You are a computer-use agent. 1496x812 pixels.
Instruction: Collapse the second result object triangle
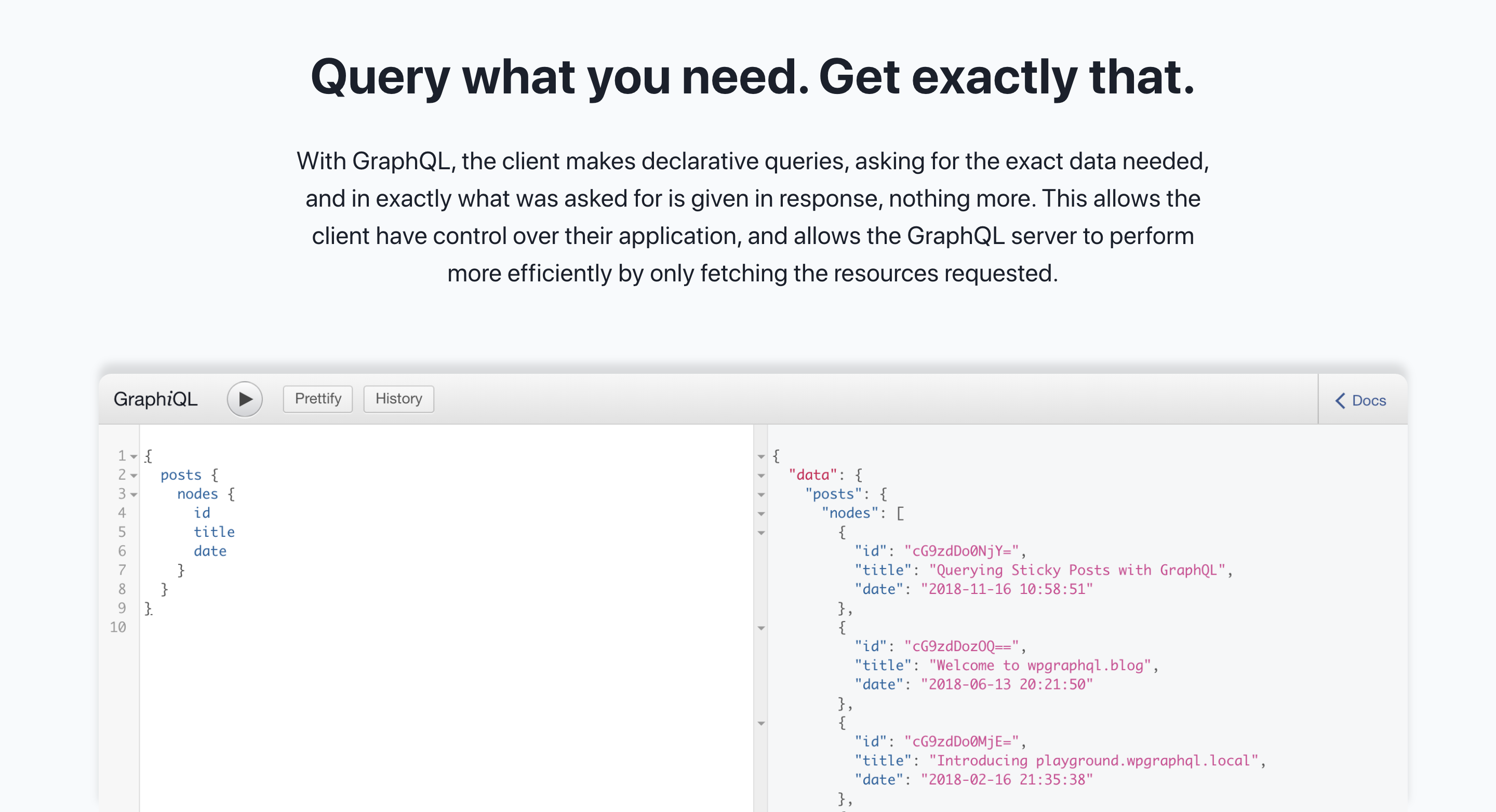(x=762, y=627)
